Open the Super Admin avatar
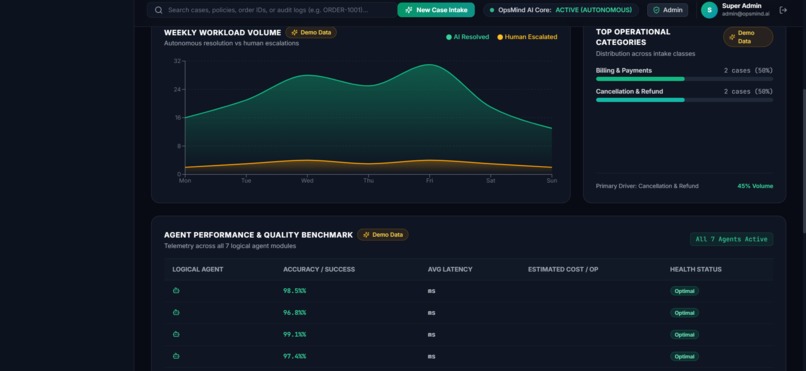The width and height of the screenshot is (806, 371). pyautogui.click(x=709, y=10)
